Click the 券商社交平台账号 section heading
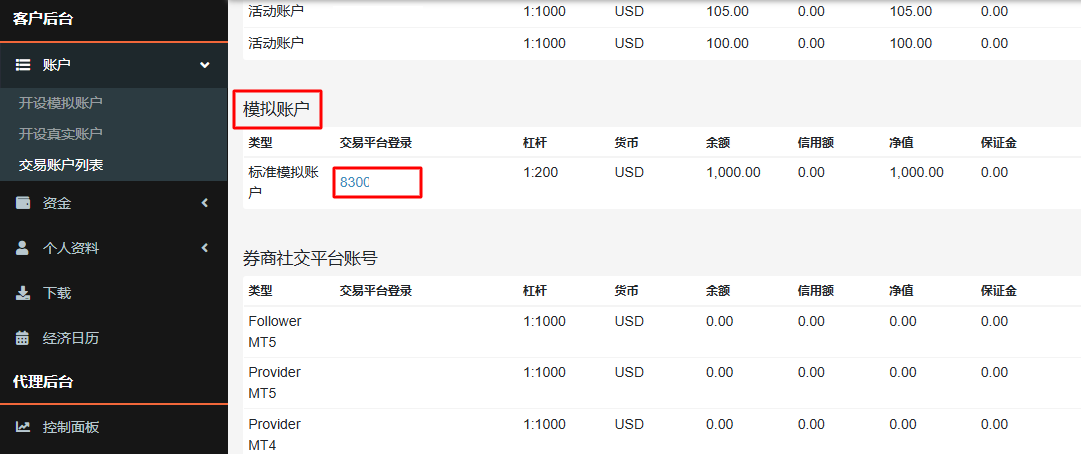Image resolution: width=1081 pixels, height=454 pixels. point(310,257)
